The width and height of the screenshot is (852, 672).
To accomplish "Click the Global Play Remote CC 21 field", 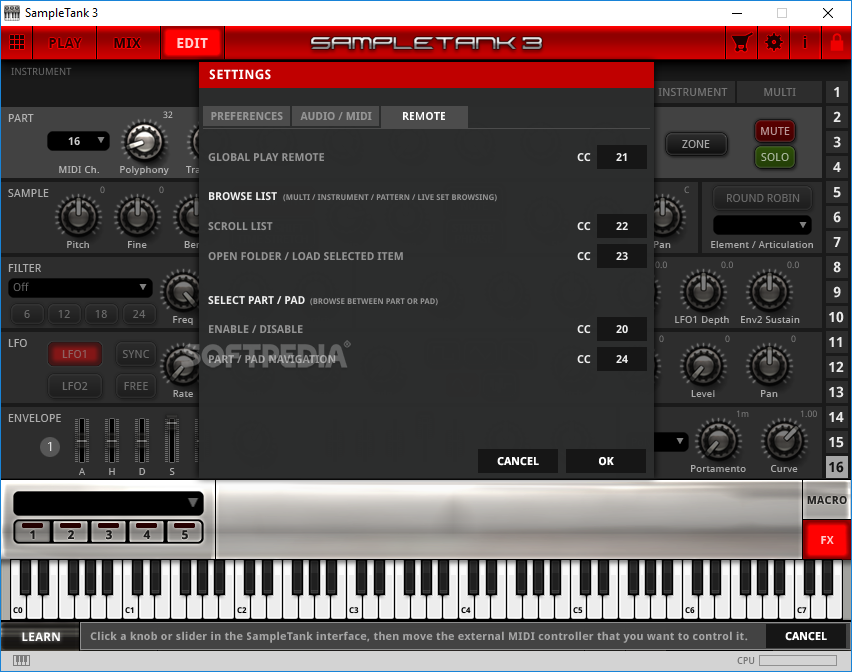I will 622,157.
